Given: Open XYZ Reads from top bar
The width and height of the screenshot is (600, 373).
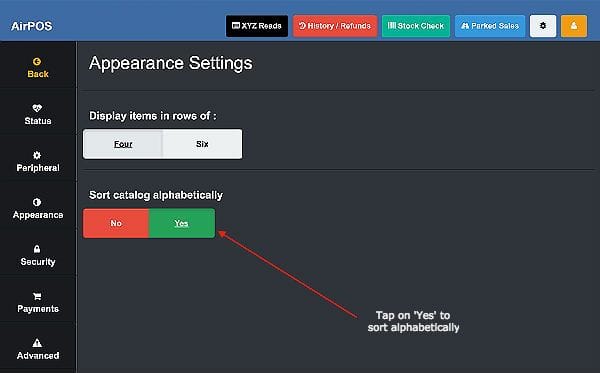Looking at the screenshot, I should pos(257,26).
